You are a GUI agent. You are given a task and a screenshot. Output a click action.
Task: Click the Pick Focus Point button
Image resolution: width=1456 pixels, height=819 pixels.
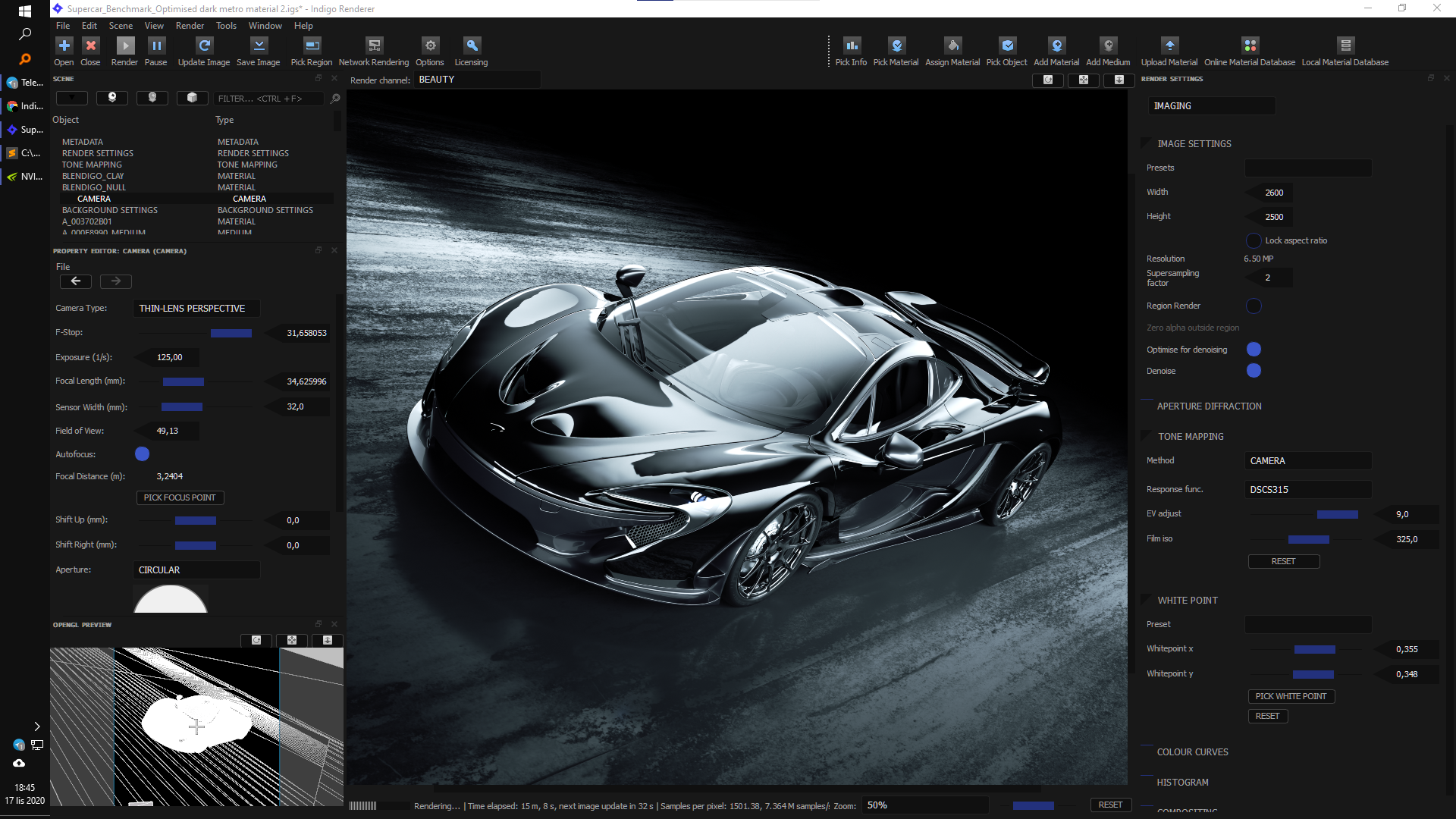click(180, 498)
